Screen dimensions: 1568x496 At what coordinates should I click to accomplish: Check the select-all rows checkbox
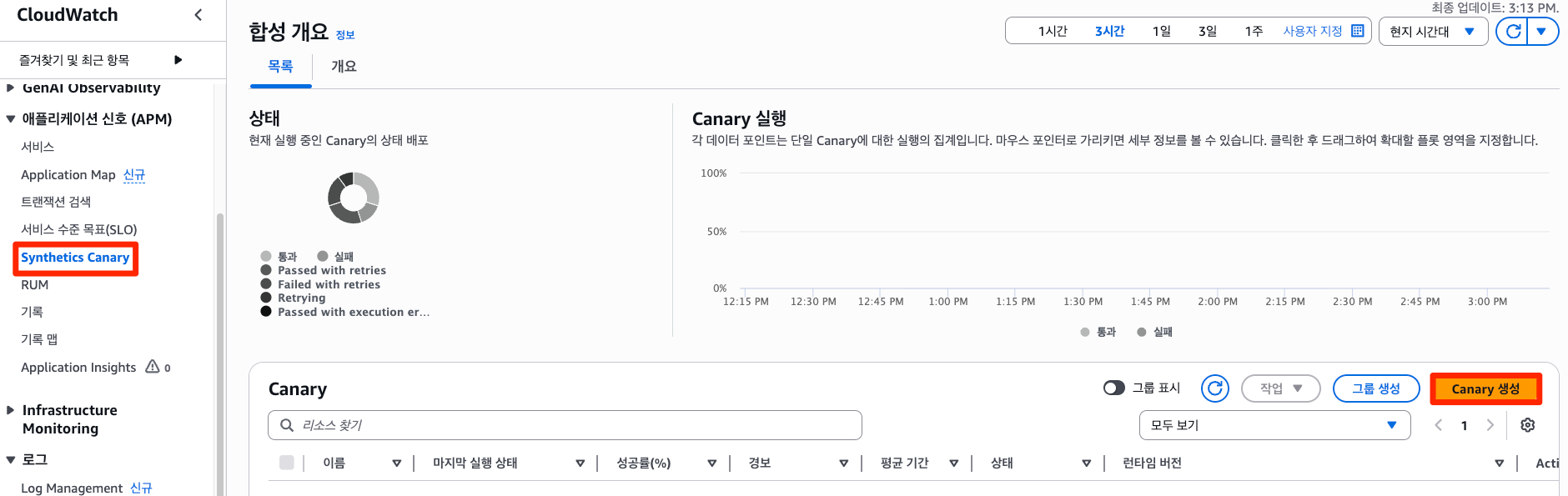tap(286, 463)
